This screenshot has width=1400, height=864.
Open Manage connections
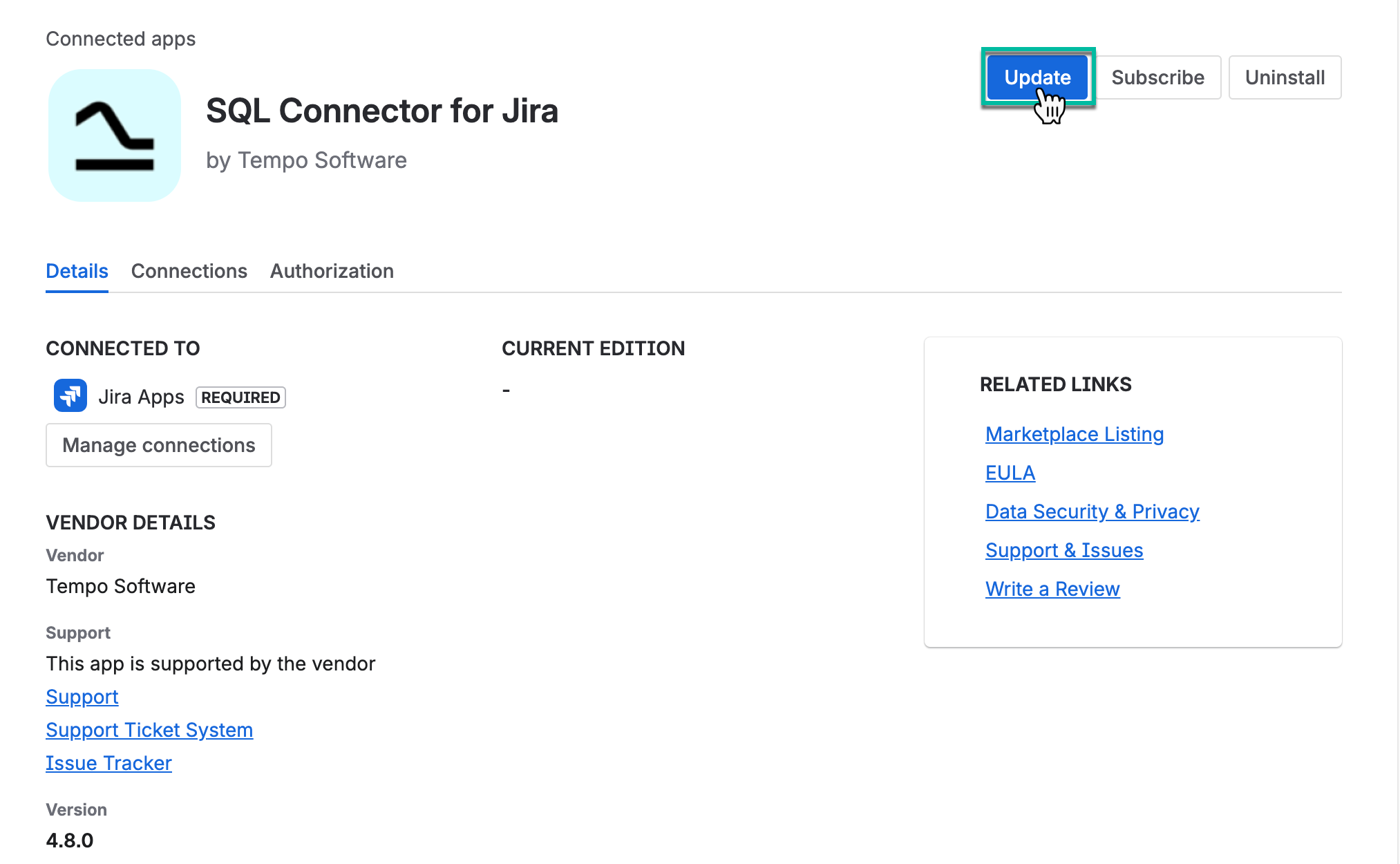[159, 445]
